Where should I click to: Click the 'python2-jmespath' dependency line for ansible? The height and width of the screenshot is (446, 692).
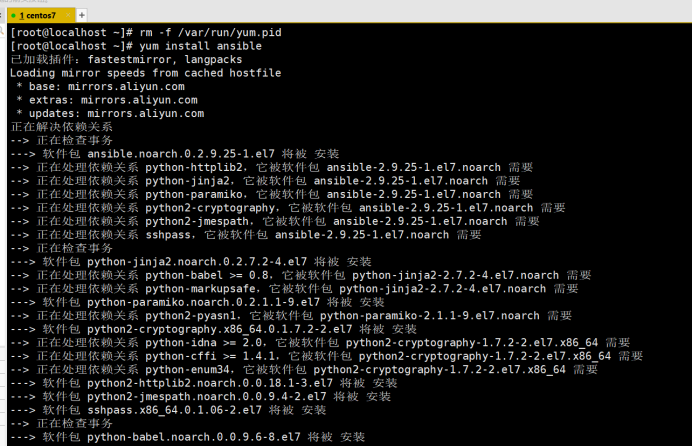[275, 221]
